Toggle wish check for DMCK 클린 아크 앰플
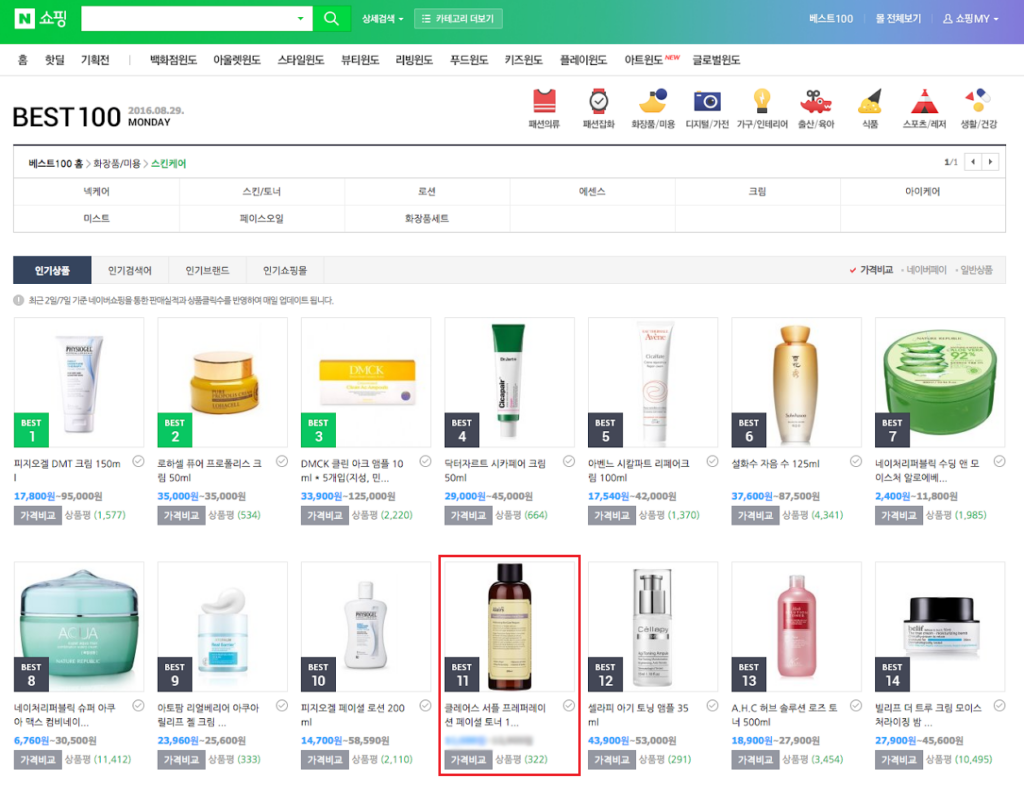The image size is (1024, 785). tap(425, 462)
